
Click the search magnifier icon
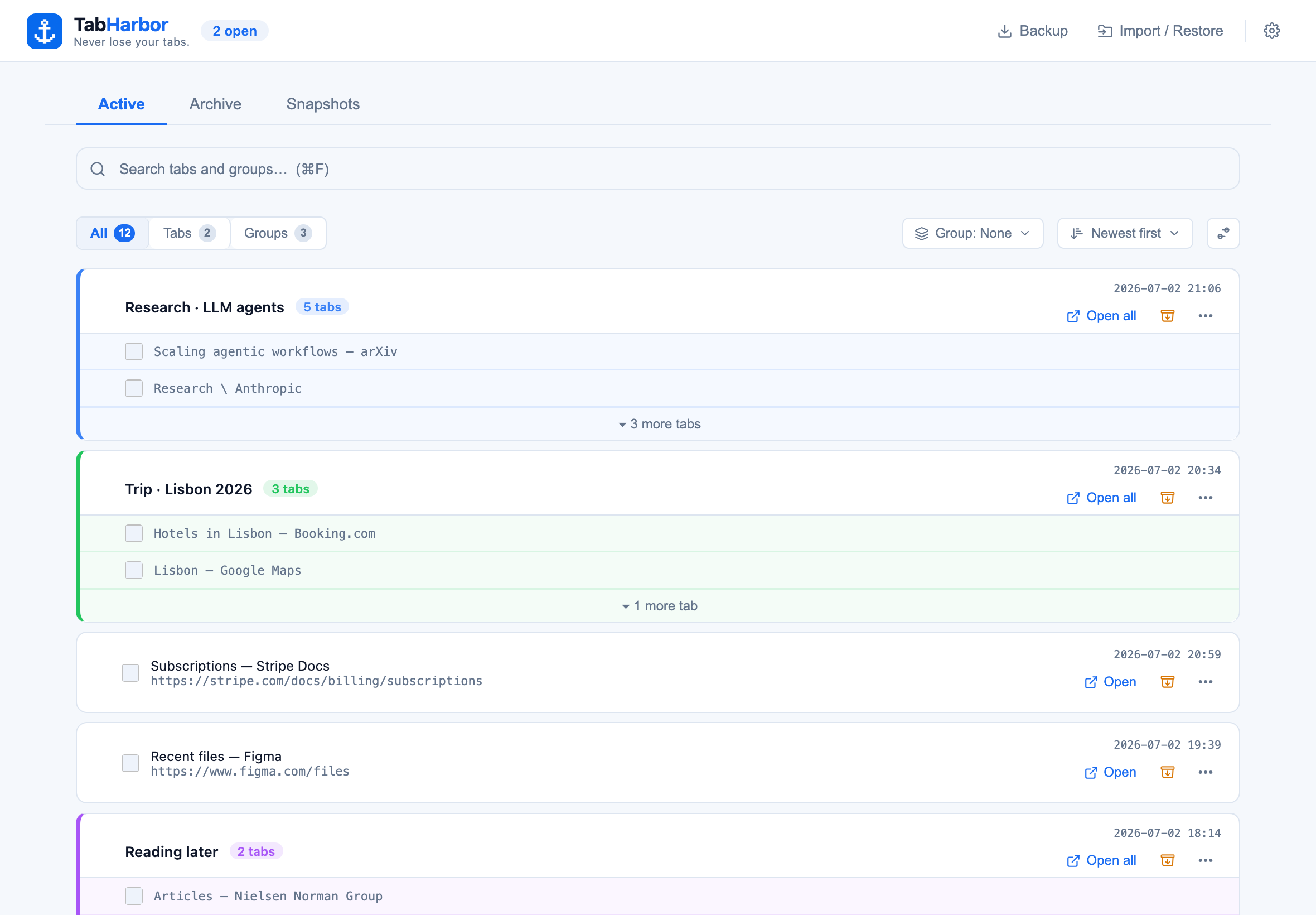coord(98,168)
